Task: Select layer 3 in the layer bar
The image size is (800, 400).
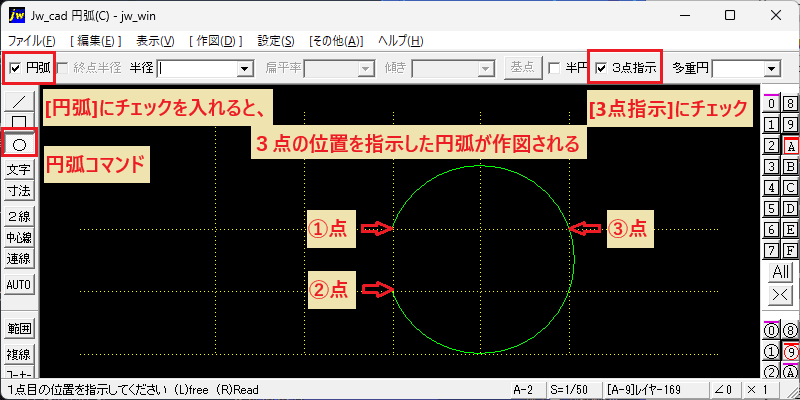Action: coord(771,166)
